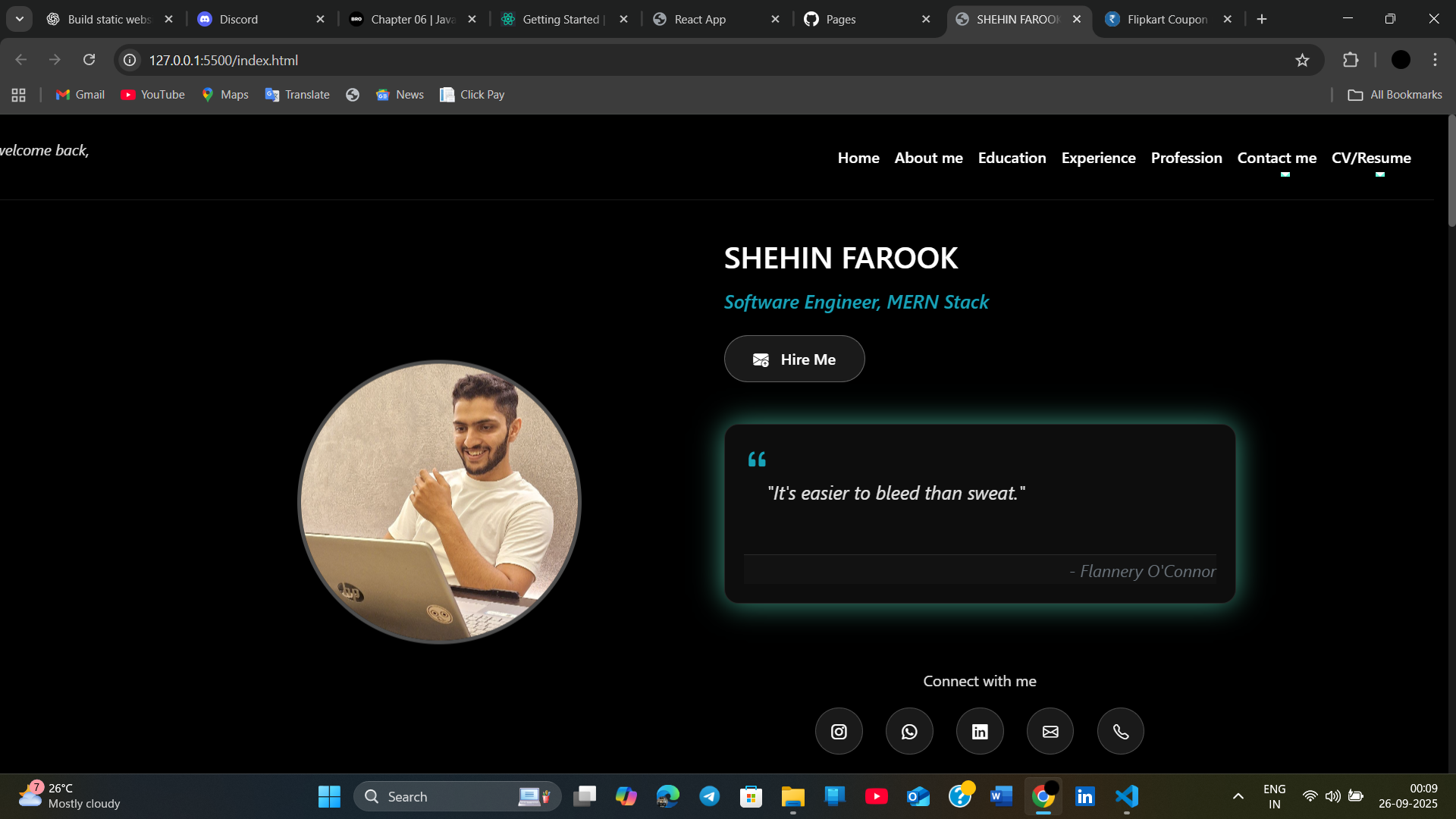Viewport: 1456px width, 819px height.
Task: Open the browser Extensions puzzle icon
Action: pyautogui.click(x=1351, y=60)
